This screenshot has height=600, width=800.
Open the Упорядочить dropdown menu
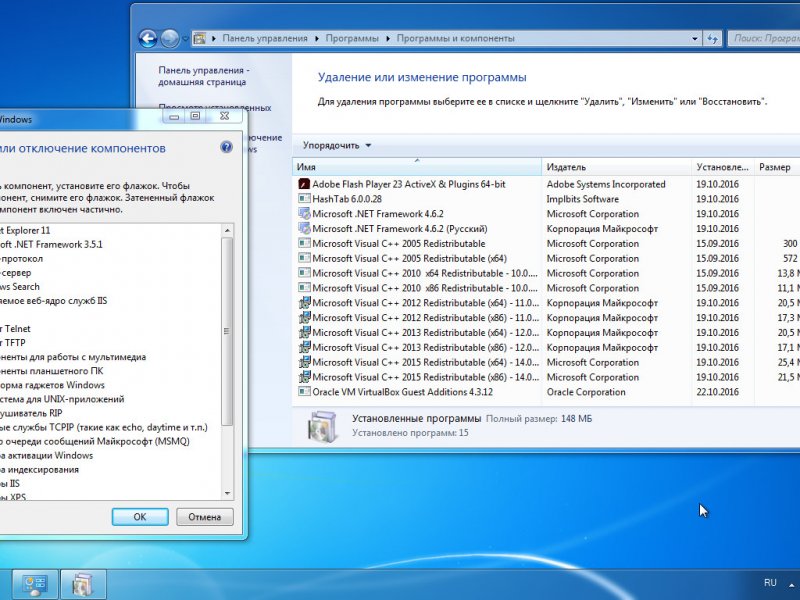(337, 145)
